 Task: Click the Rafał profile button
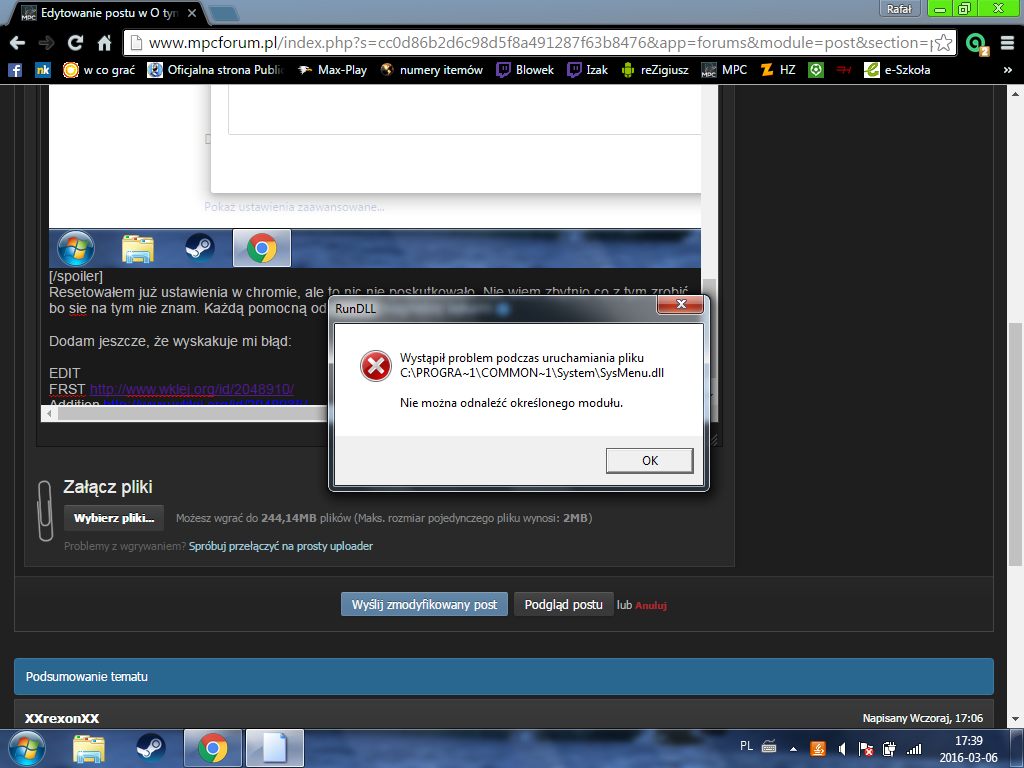click(x=899, y=8)
